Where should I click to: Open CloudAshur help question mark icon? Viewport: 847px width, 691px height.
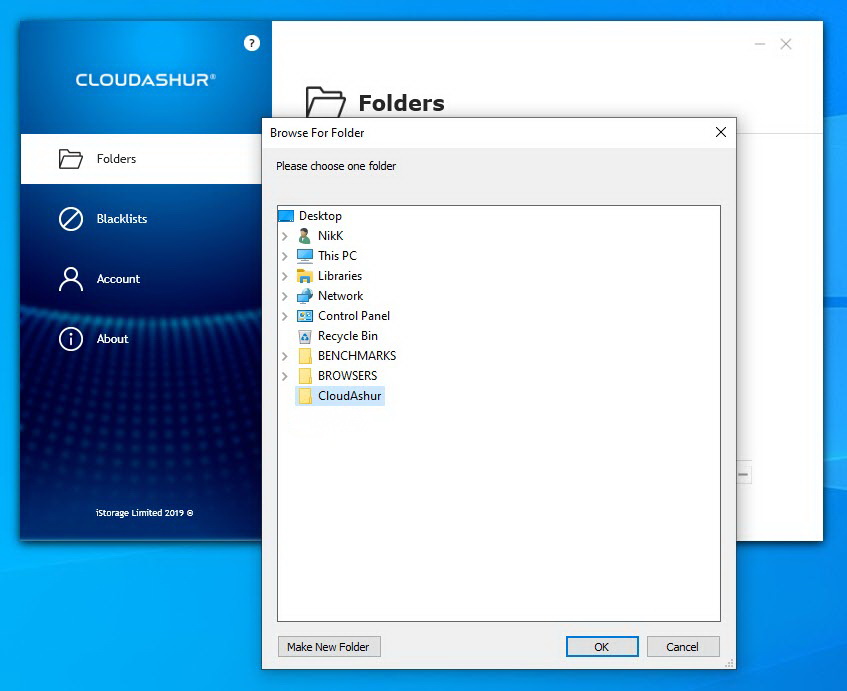pyautogui.click(x=251, y=43)
